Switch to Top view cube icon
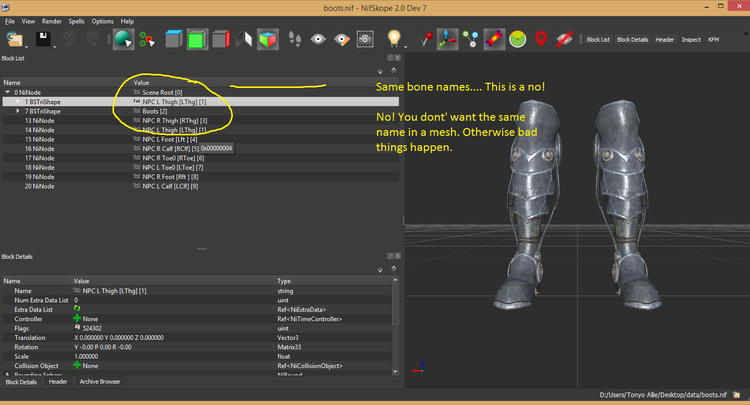This screenshot has height=405, width=750. [x=174, y=39]
